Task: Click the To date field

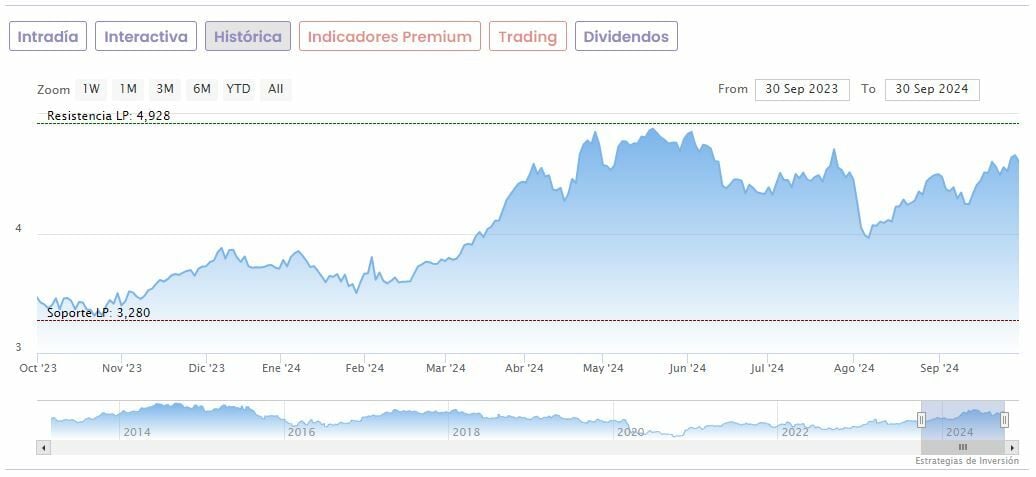Action: pyautogui.click(x=932, y=89)
